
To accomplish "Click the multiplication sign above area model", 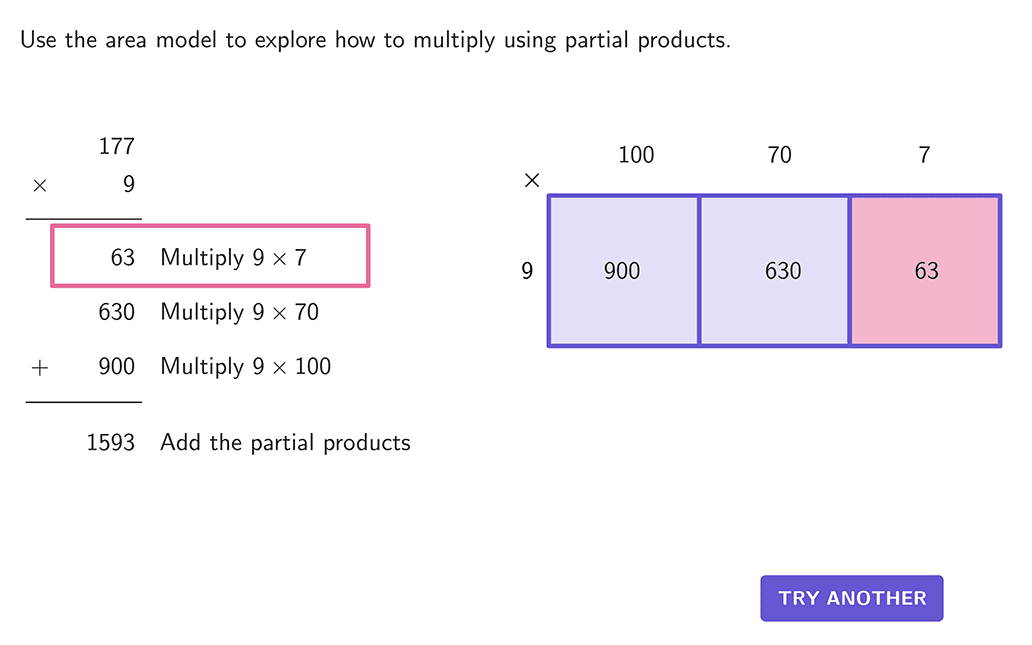I will tap(532, 181).
